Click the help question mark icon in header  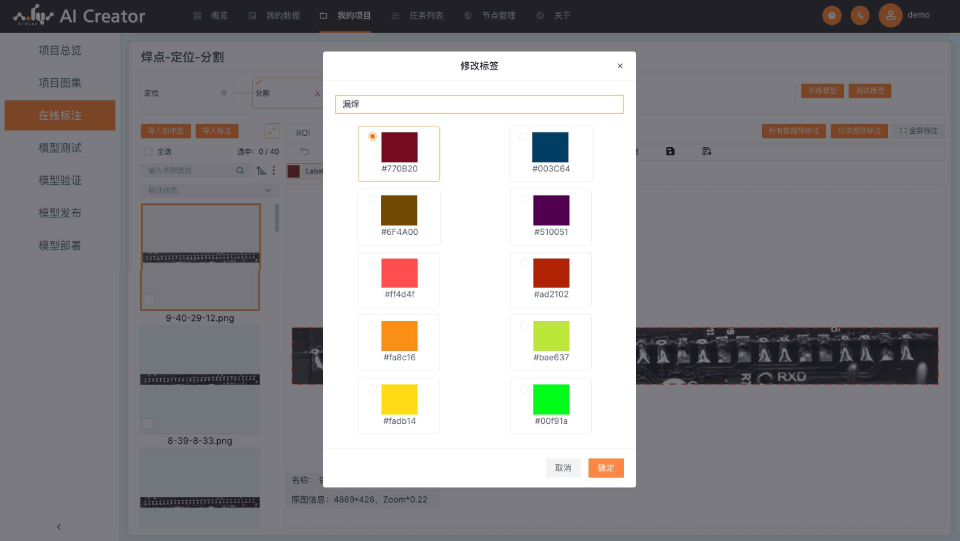[831, 16]
